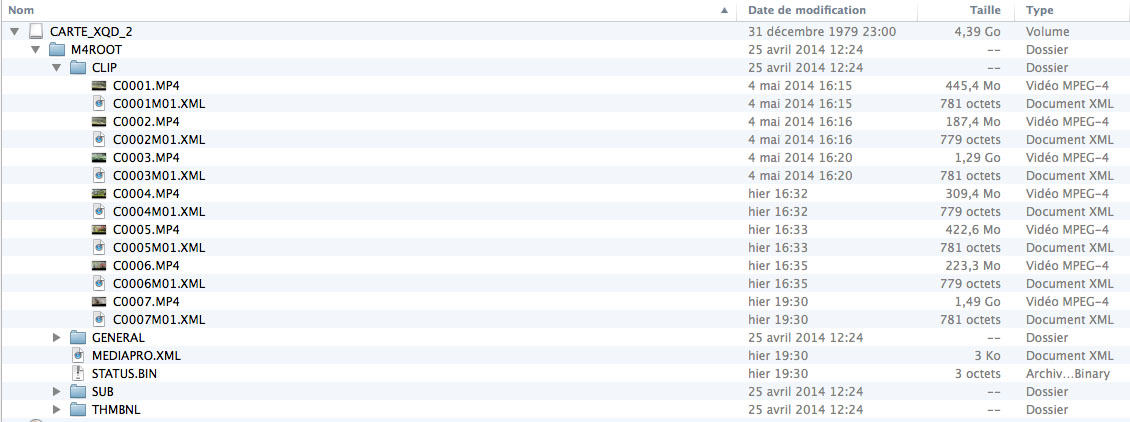The width and height of the screenshot is (1130, 422).
Task: Click the M4ROOT folder icon
Action: pos(57,50)
